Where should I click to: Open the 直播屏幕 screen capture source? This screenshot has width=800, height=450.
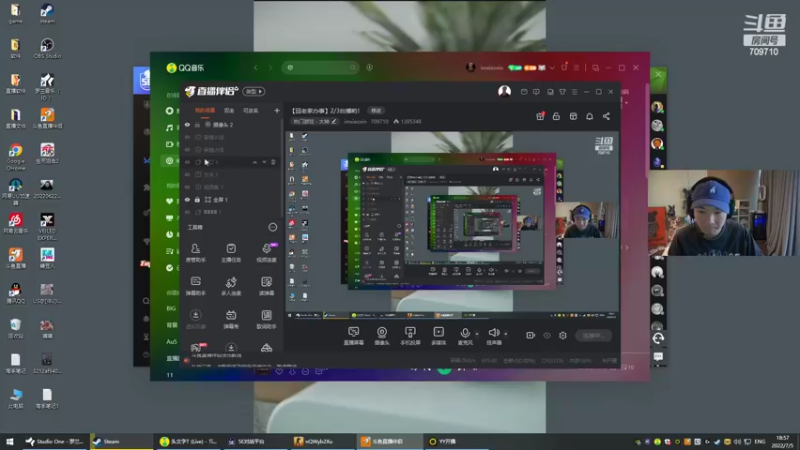[353, 336]
